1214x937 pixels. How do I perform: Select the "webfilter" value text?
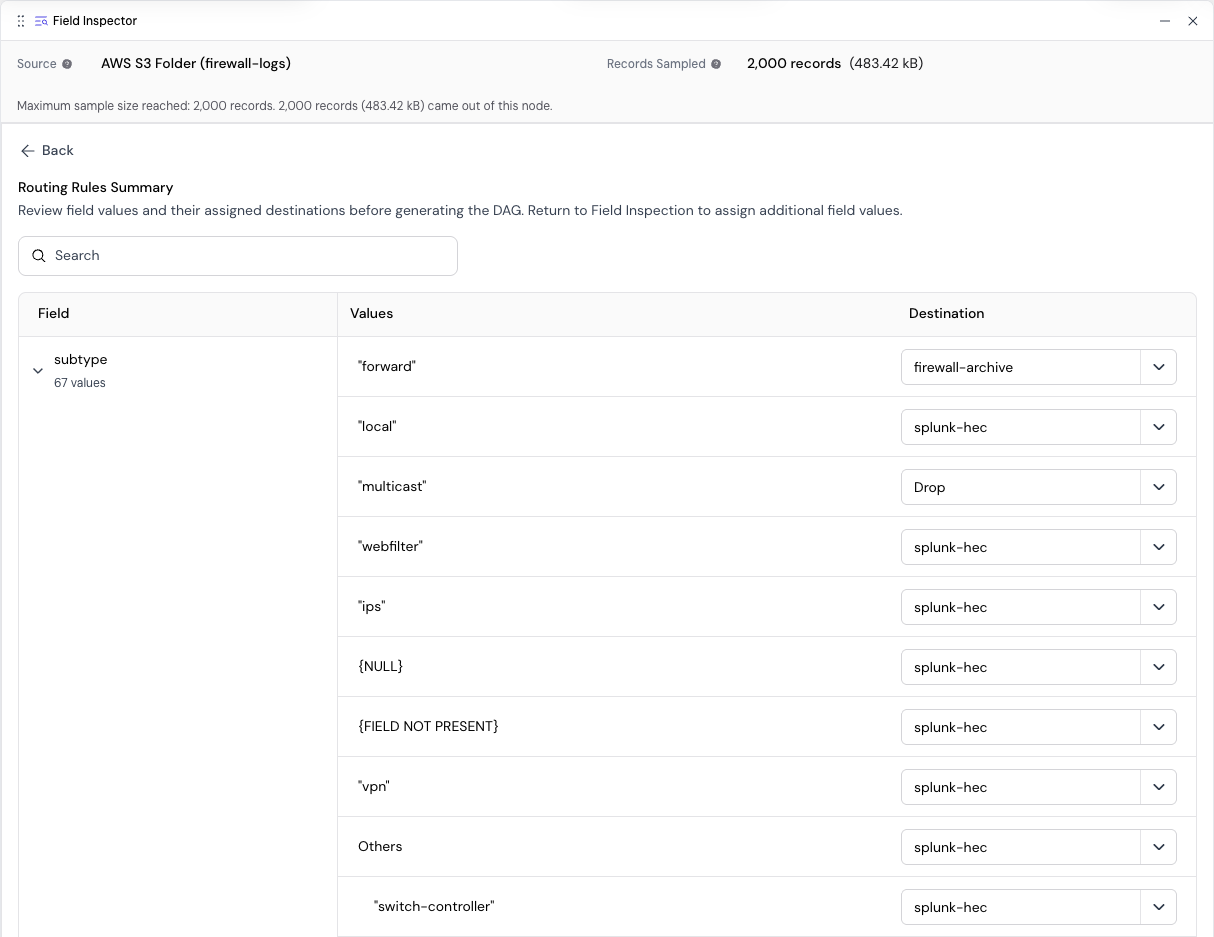point(390,547)
